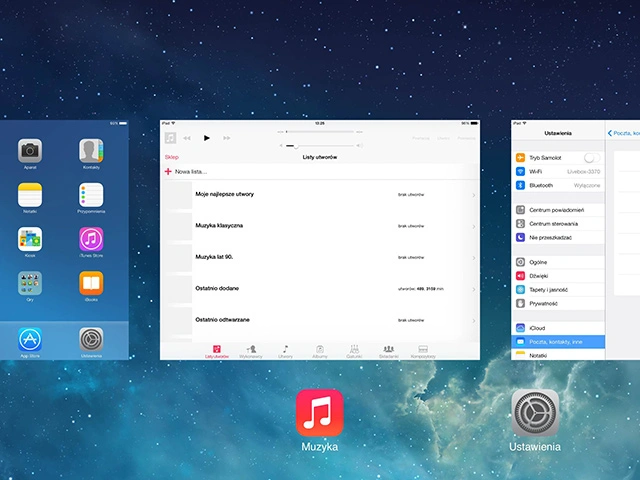The image size is (640, 480).
Task: Expand the Ostatnio dodane chevron
Action: click(x=473, y=289)
